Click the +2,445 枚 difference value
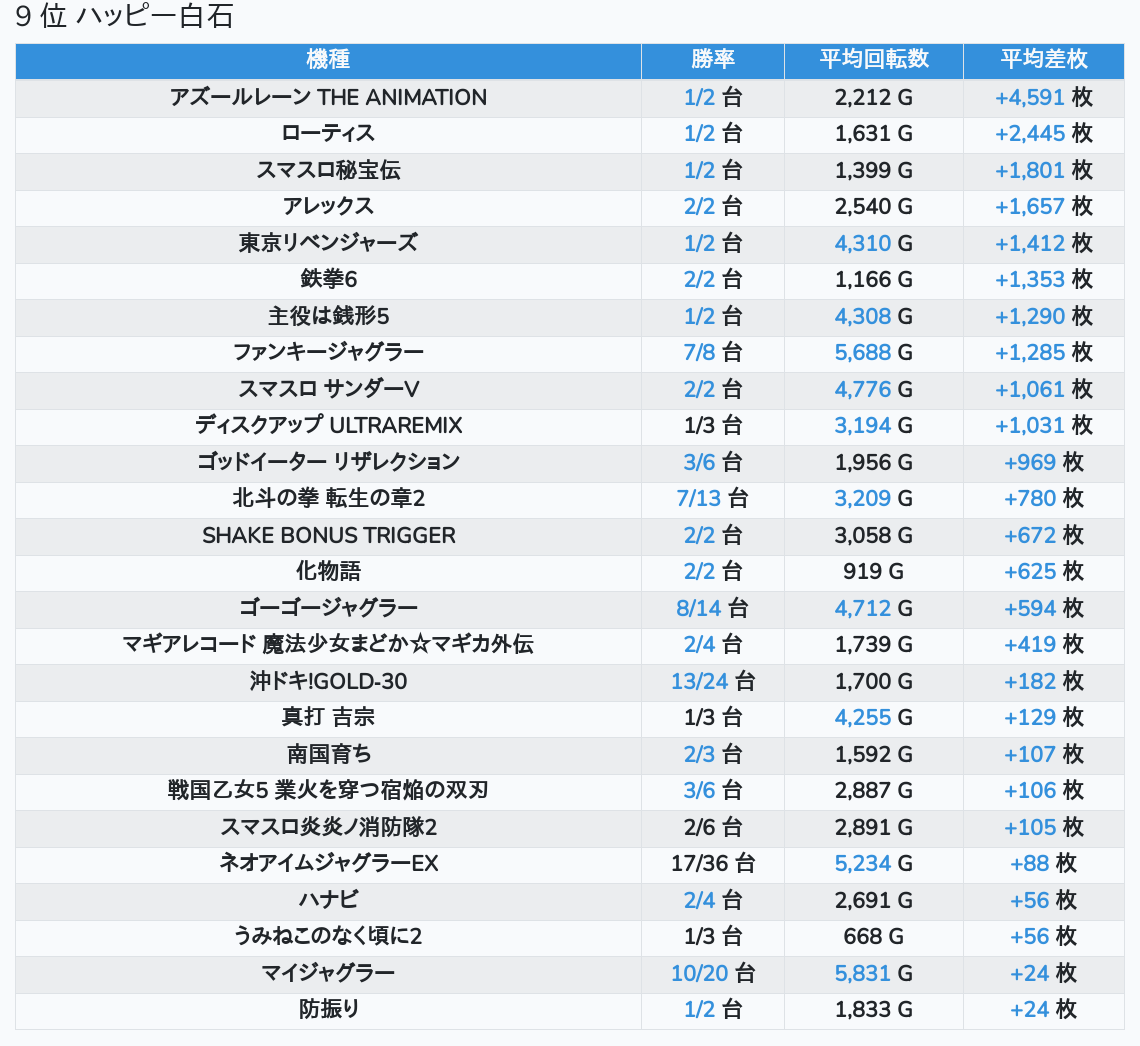The height and width of the screenshot is (1046, 1140). [1043, 134]
